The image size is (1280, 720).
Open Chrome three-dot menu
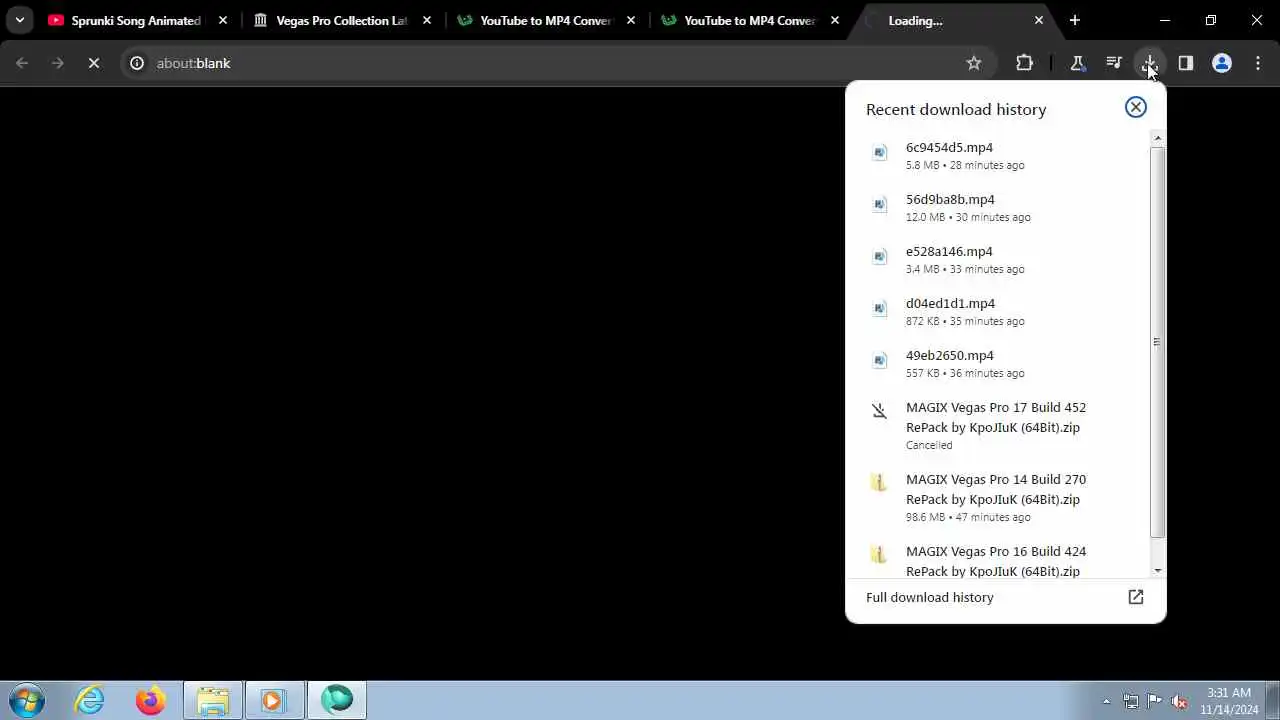tap(1258, 63)
